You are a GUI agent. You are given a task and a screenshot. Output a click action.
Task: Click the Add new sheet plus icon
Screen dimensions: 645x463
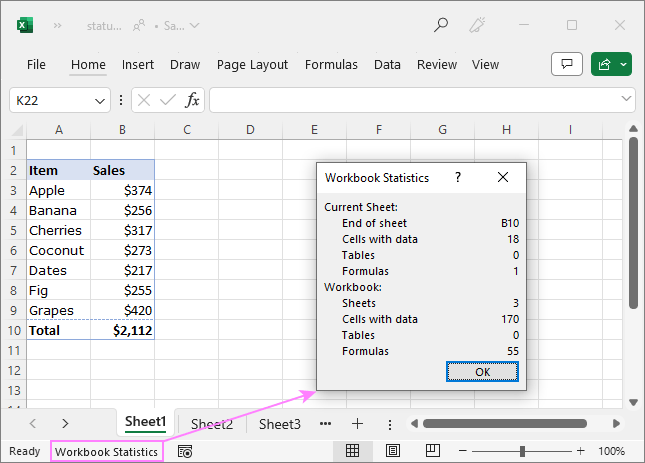click(x=357, y=424)
